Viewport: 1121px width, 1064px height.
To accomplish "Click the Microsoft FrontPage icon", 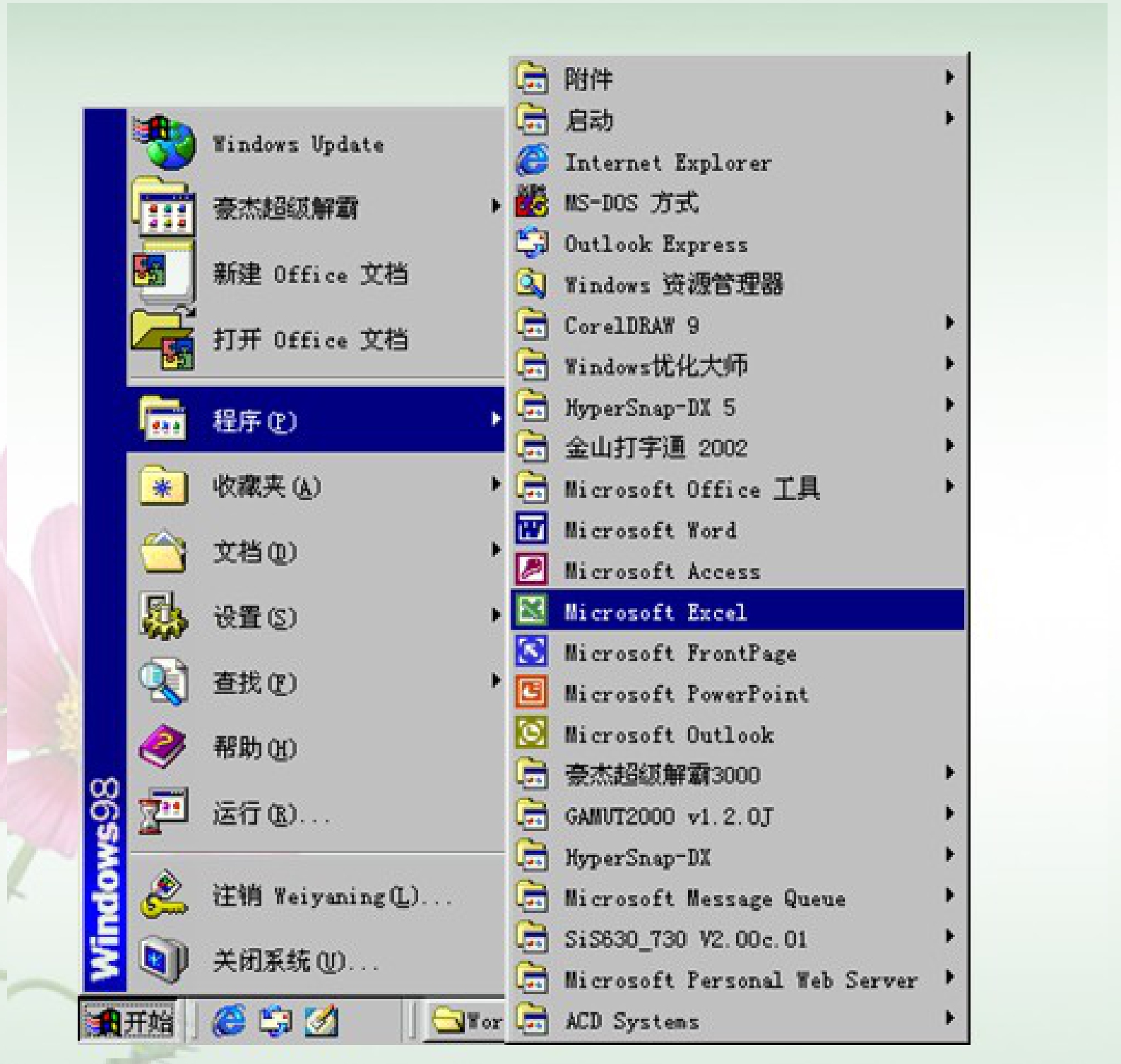I will 532,652.
